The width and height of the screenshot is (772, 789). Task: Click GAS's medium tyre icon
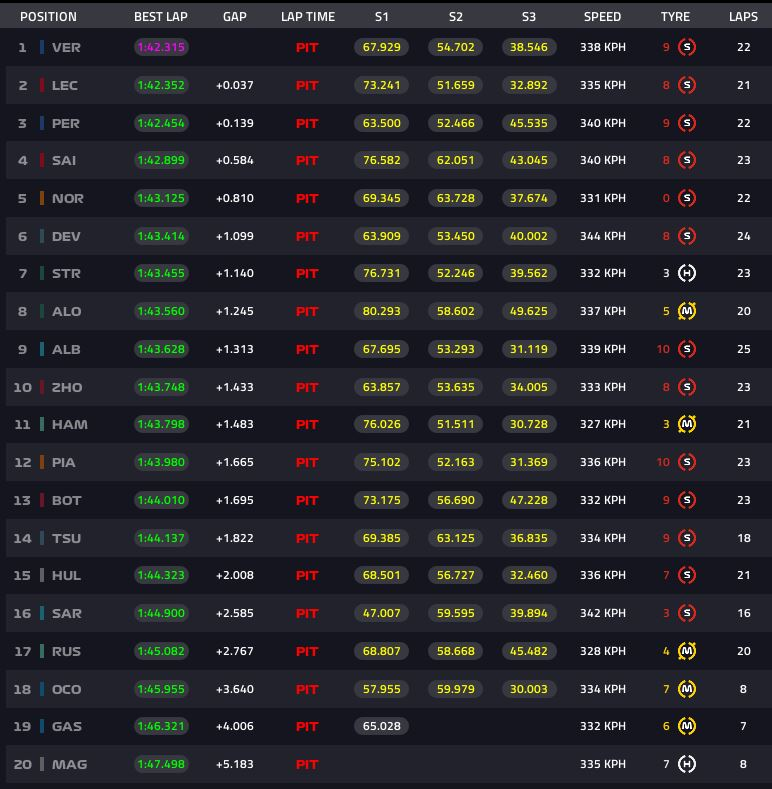tap(686, 726)
